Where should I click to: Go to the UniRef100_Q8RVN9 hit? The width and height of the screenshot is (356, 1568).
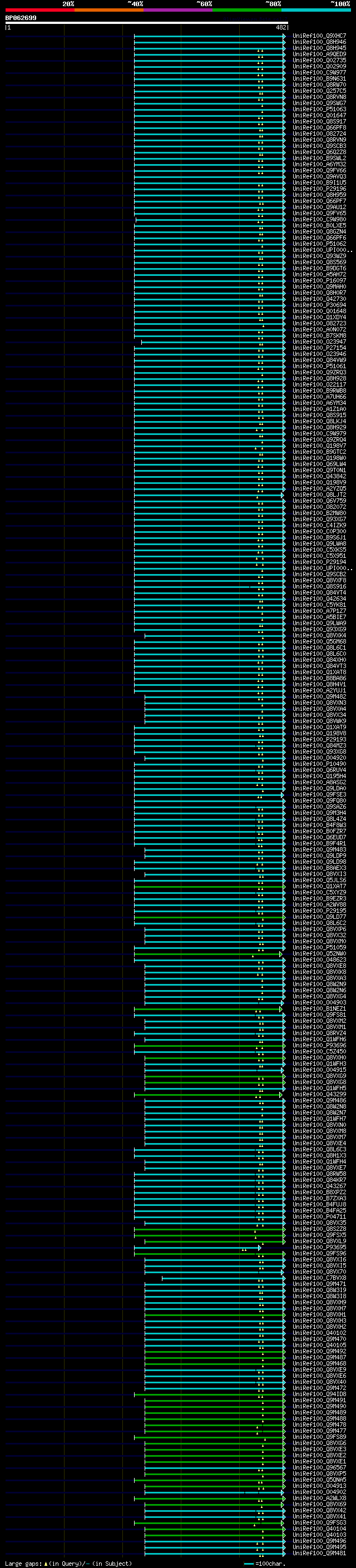point(319,140)
